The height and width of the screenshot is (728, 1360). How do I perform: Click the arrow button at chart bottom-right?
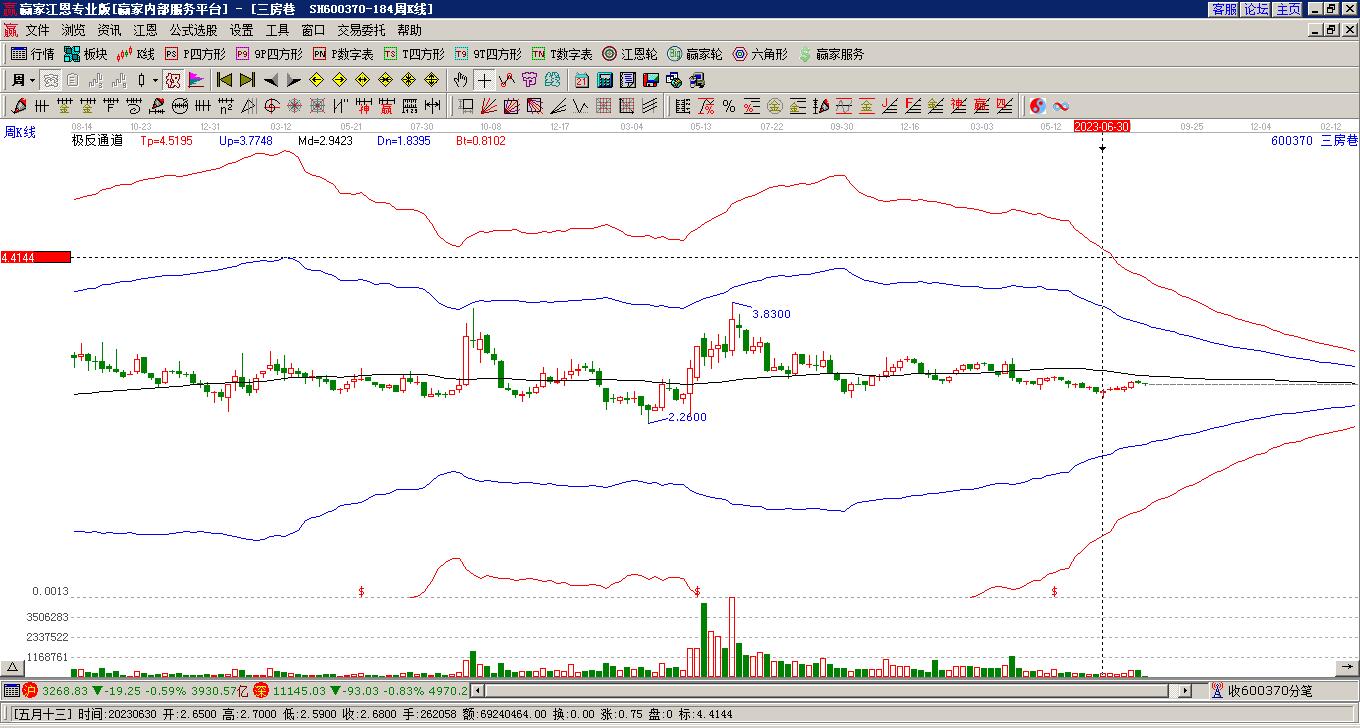pos(1348,667)
